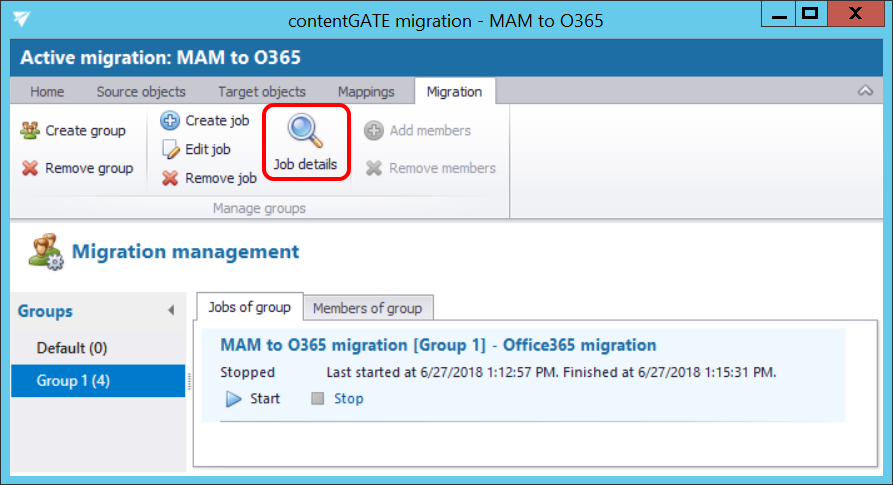Open Job details magnifier icon
Image resolution: width=893 pixels, height=485 pixels.
[305, 131]
